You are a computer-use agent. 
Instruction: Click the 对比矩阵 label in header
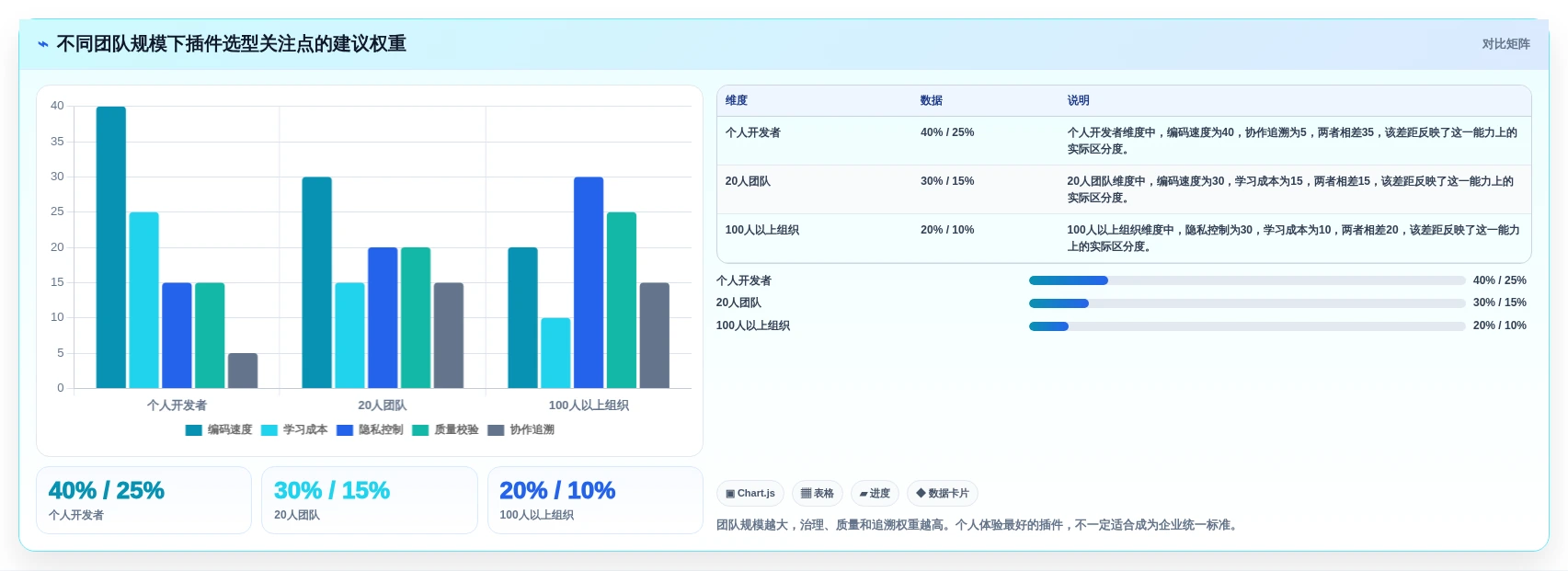pyautogui.click(x=1505, y=44)
